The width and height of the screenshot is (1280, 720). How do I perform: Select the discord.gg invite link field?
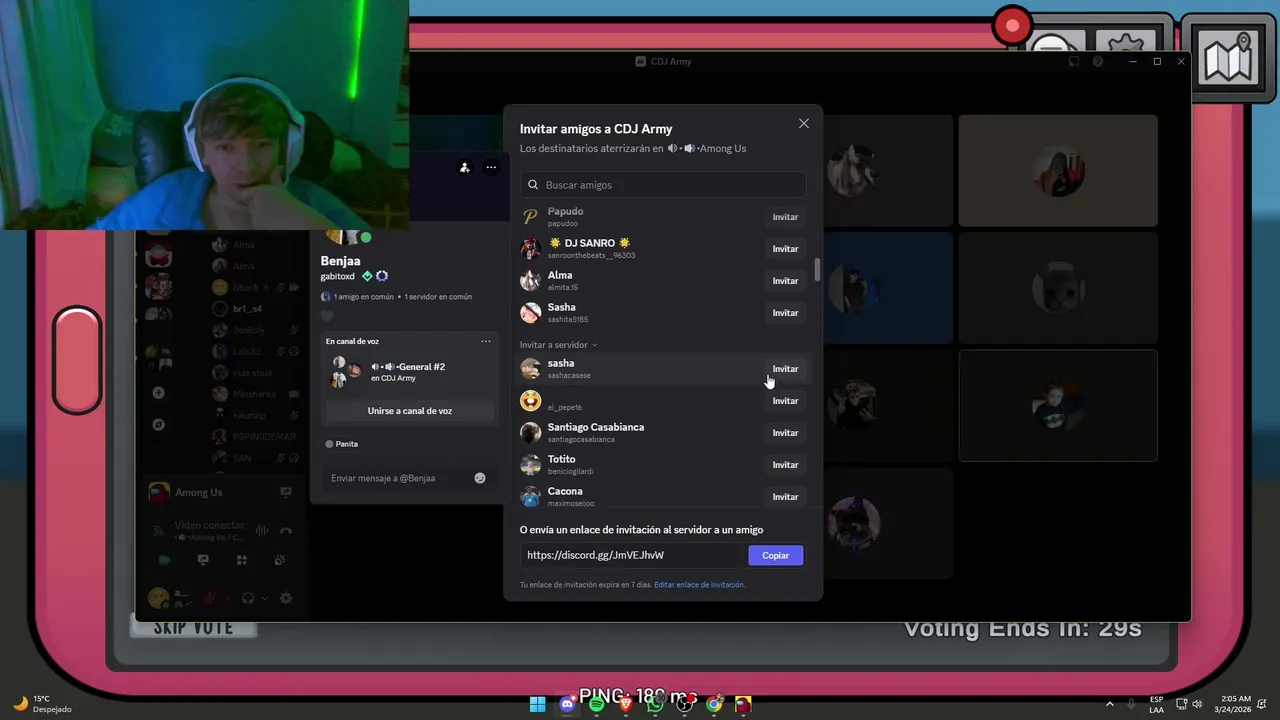pyautogui.click(x=632, y=555)
